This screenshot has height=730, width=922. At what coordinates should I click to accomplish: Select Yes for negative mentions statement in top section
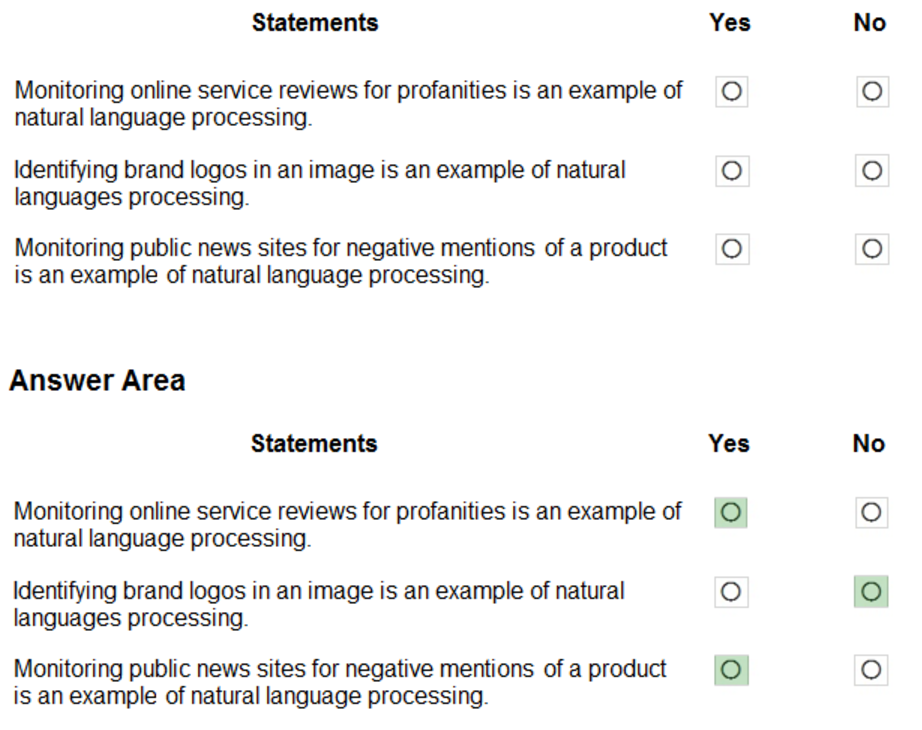(731, 249)
